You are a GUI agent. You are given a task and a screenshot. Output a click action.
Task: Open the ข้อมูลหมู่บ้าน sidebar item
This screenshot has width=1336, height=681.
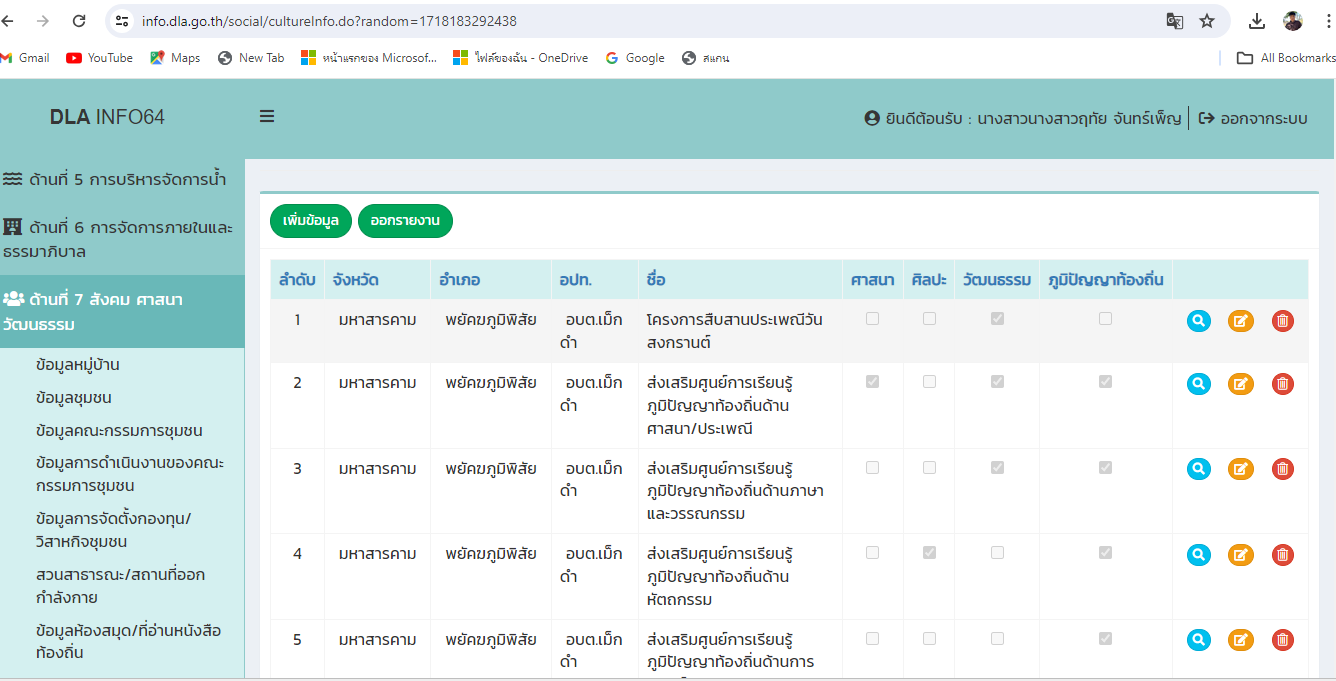(78, 365)
